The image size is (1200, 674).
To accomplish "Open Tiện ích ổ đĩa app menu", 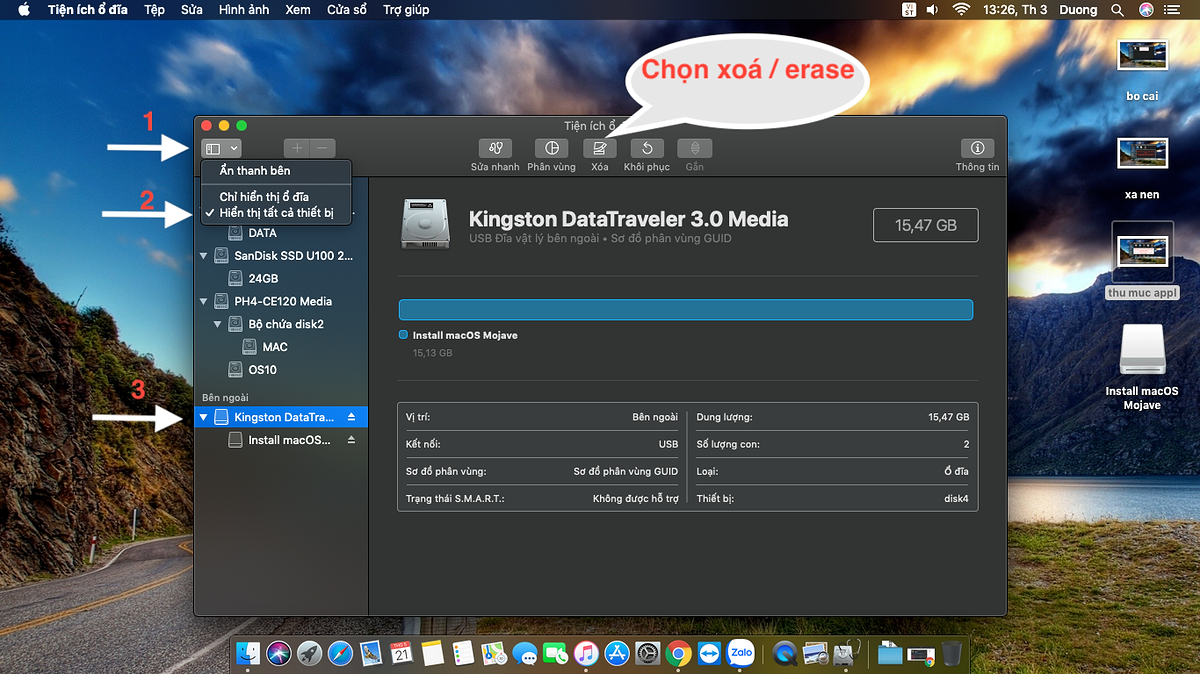I will point(88,10).
